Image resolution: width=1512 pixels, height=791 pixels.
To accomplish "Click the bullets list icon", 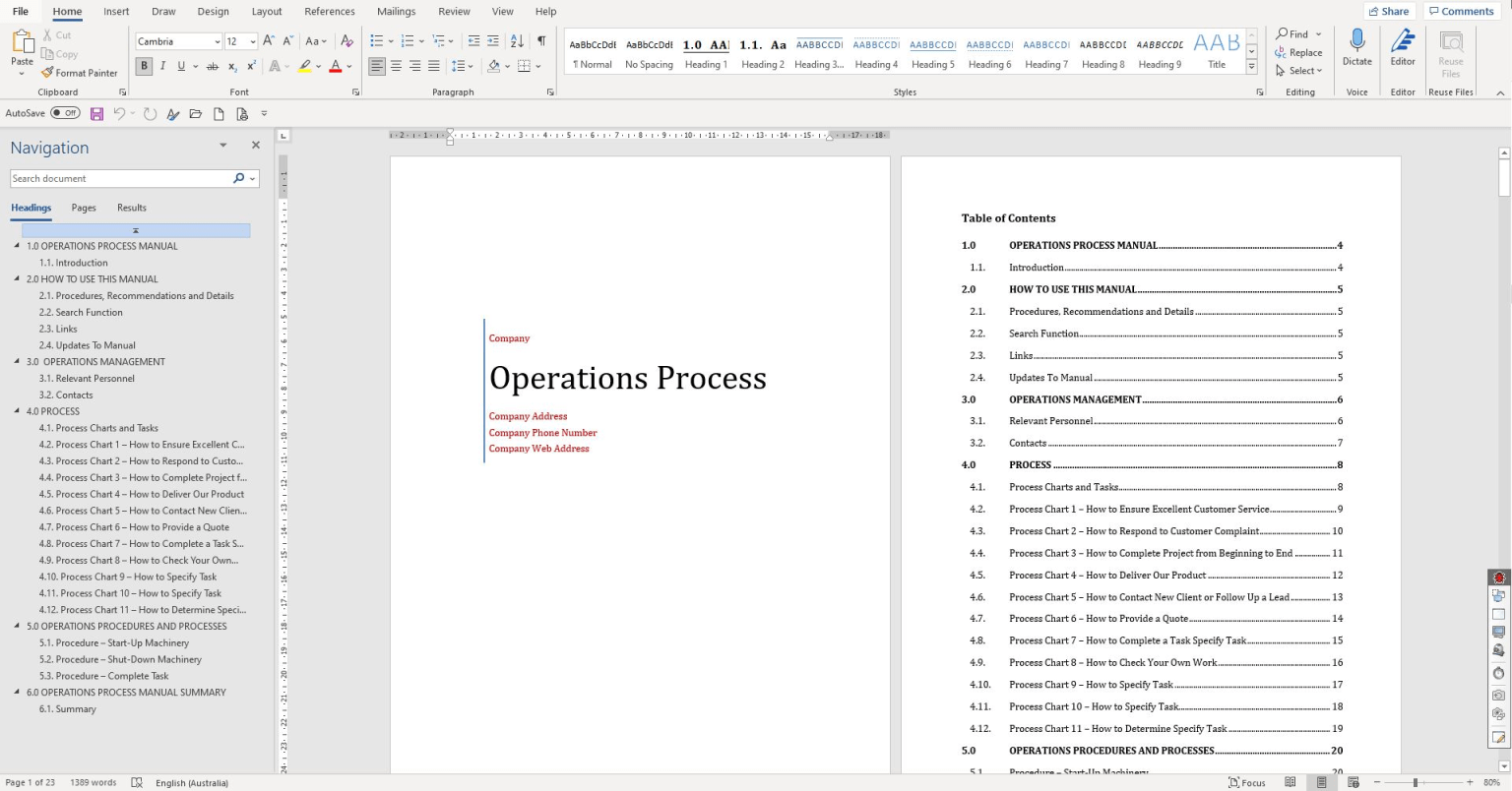I will [376, 41].
